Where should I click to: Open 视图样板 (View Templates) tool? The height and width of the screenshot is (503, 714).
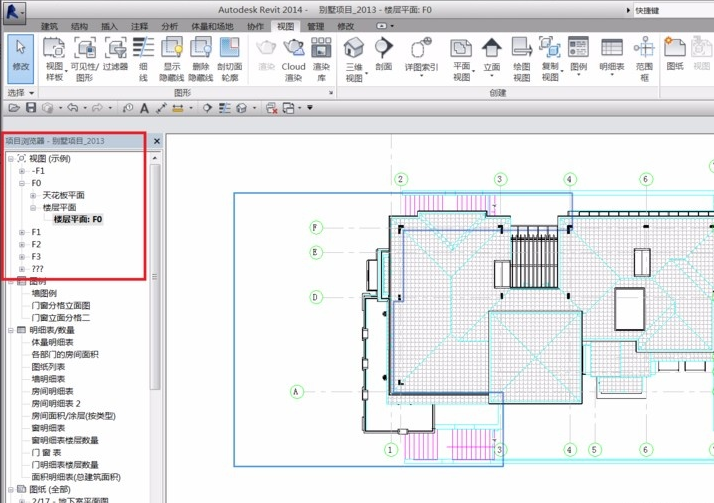click(x=54, y=59)
